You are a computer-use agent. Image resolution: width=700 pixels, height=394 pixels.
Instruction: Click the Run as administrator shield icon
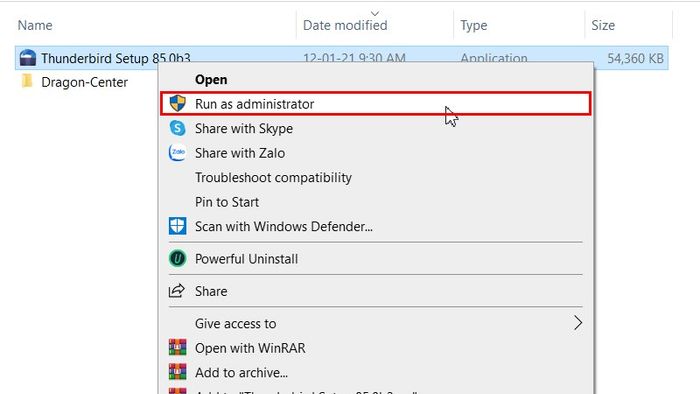tap(177, 104)
